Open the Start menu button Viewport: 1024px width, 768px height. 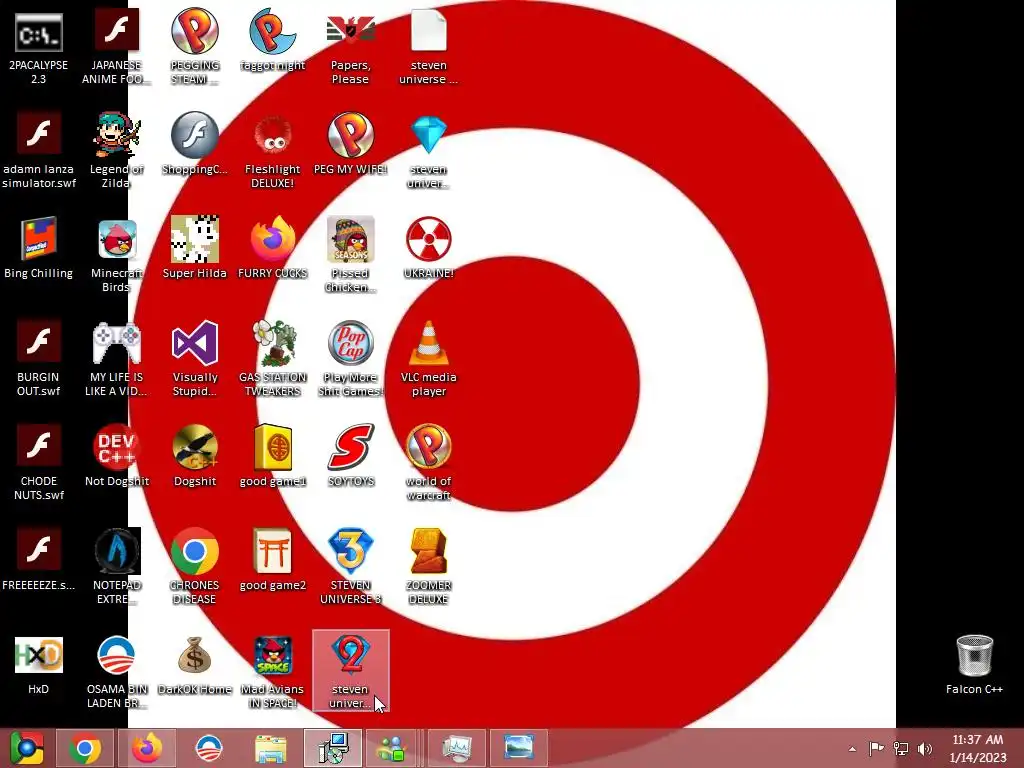coord(26,748)
